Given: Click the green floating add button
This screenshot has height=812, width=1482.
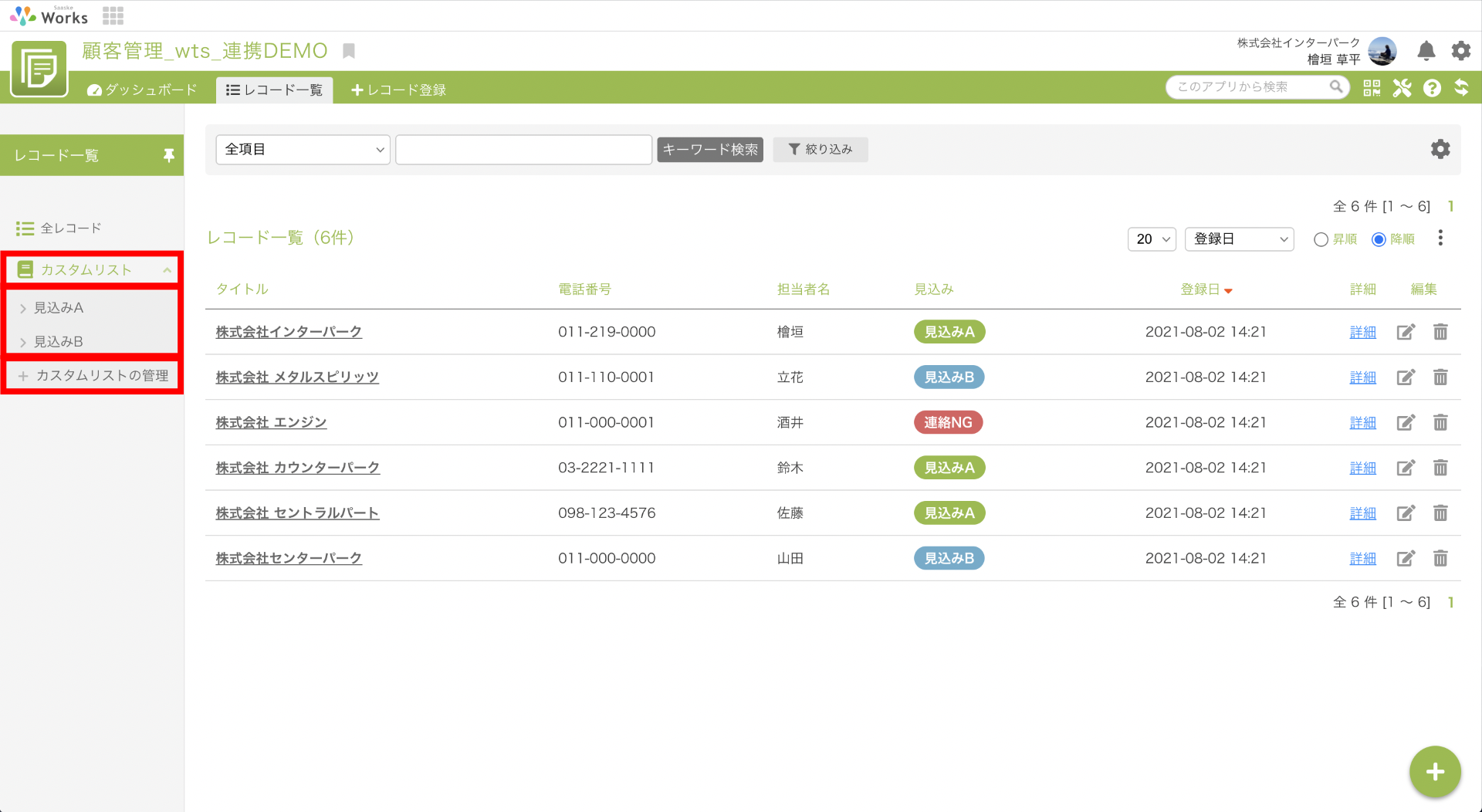Looking at the screenshot, I should click(1435, 771).
